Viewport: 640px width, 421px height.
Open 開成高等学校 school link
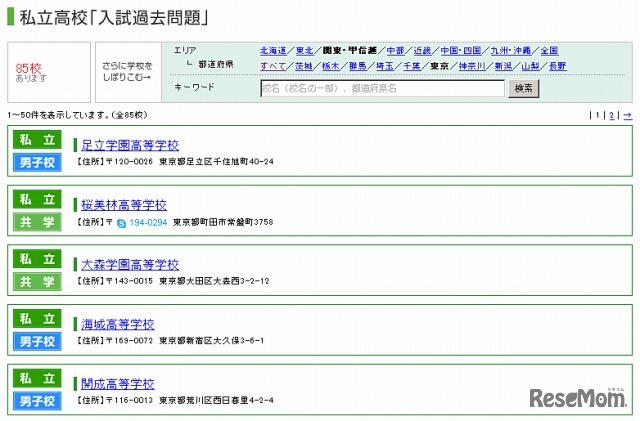pos(118,384)
